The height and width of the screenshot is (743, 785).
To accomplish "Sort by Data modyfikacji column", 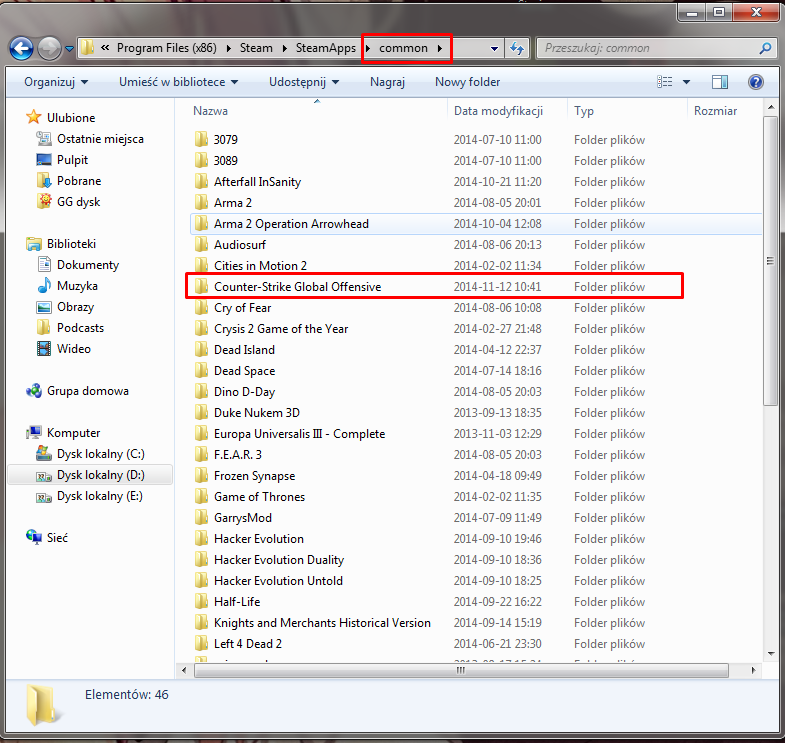I will (x=498, y=111).
